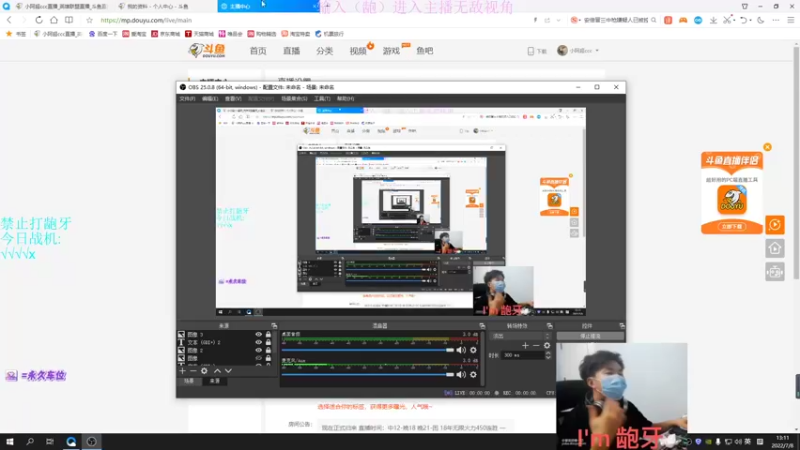Switch to 我的资料 个人中心 browser tab
The width and height of the screenshot is (800, 450).
coord(158,6)
